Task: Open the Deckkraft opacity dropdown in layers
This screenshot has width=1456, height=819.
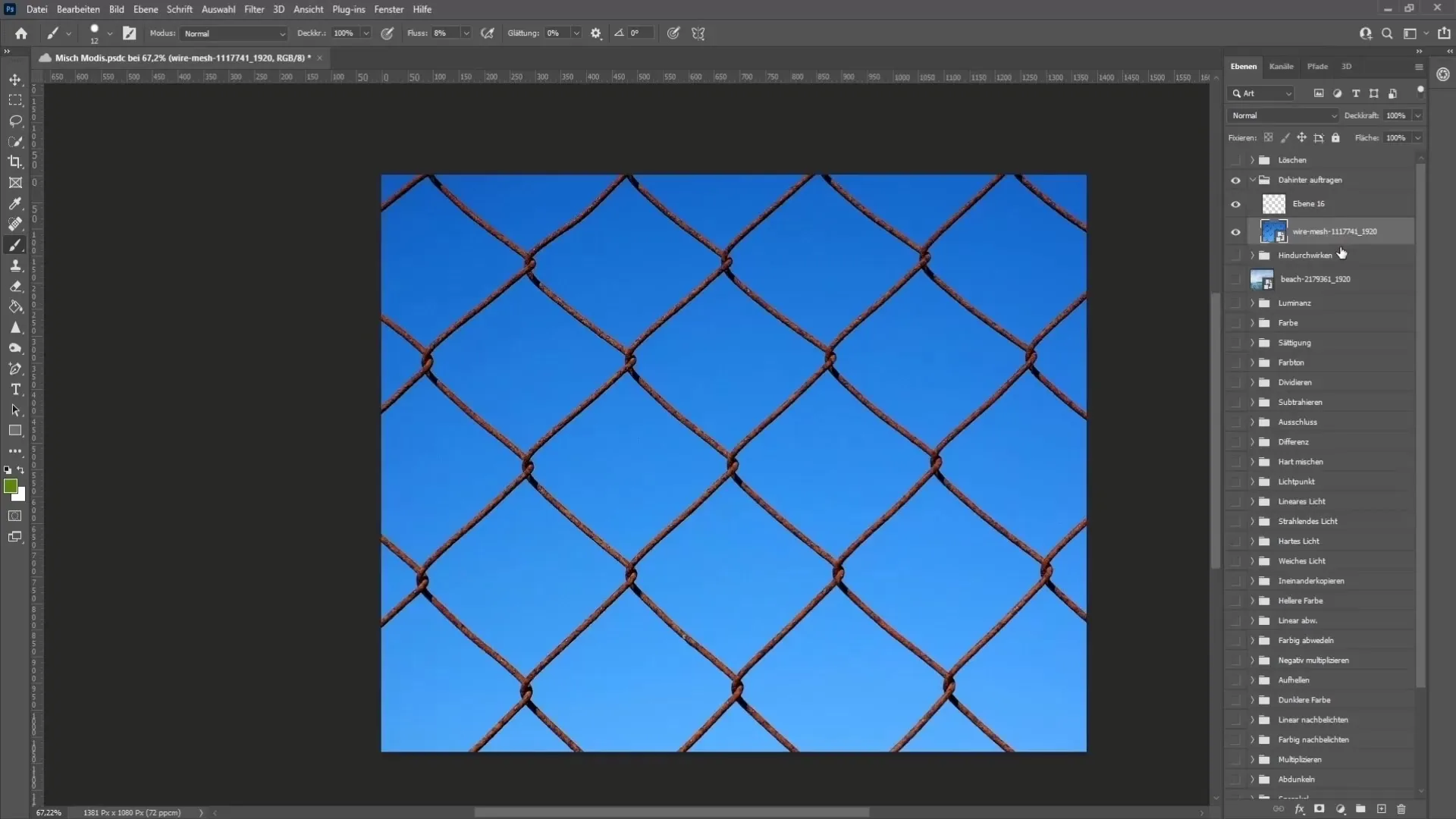Action: tap(1417, 116)
